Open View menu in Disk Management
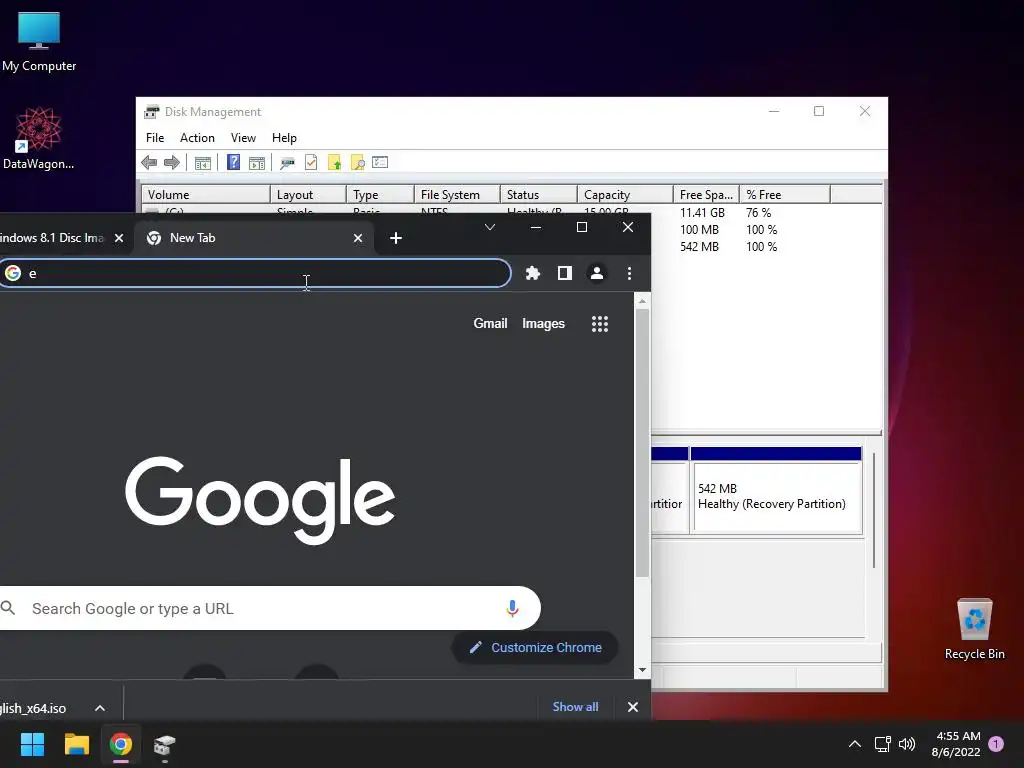 243,138
